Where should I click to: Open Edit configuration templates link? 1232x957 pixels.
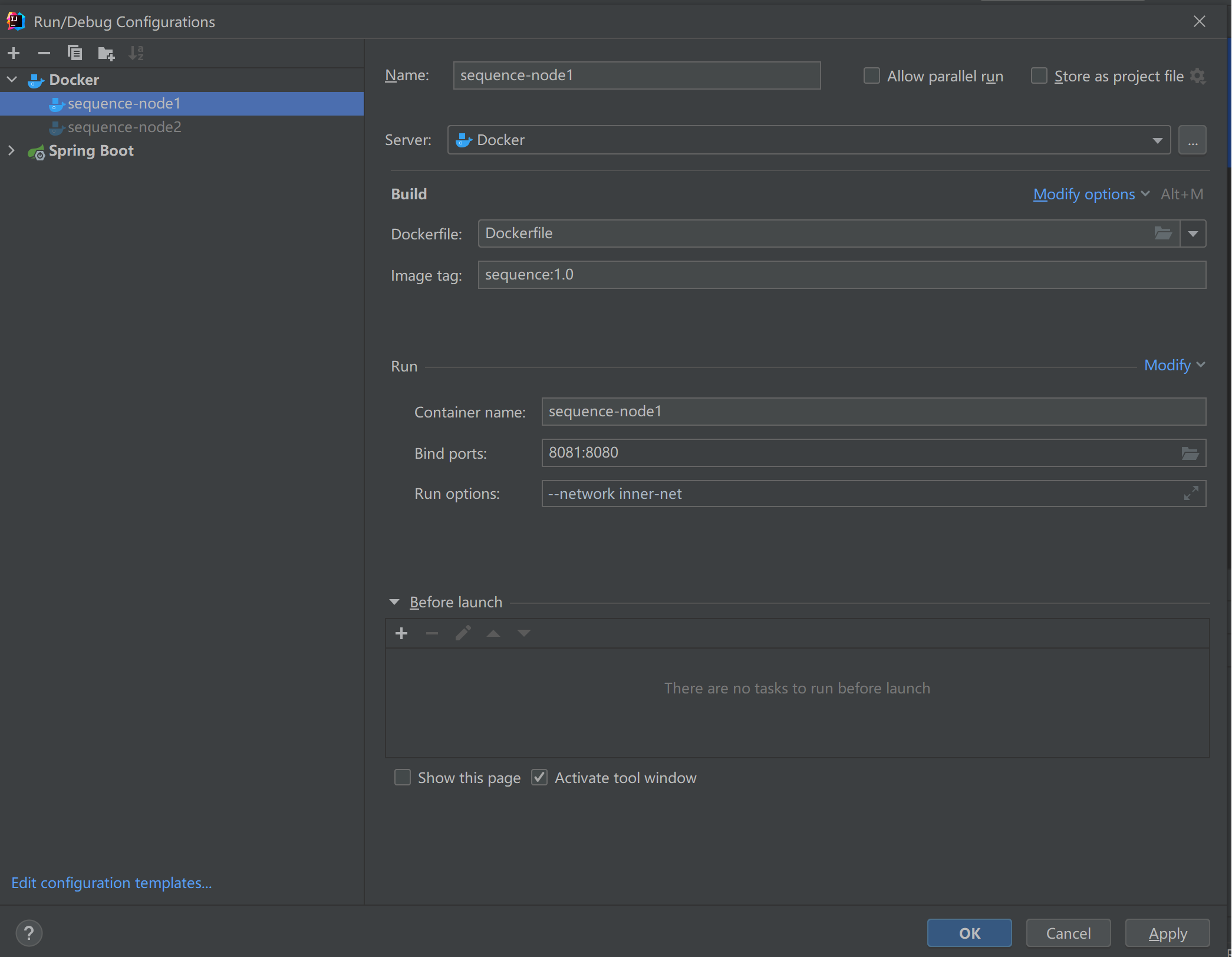pyautogui.click(x=111, y=883)
